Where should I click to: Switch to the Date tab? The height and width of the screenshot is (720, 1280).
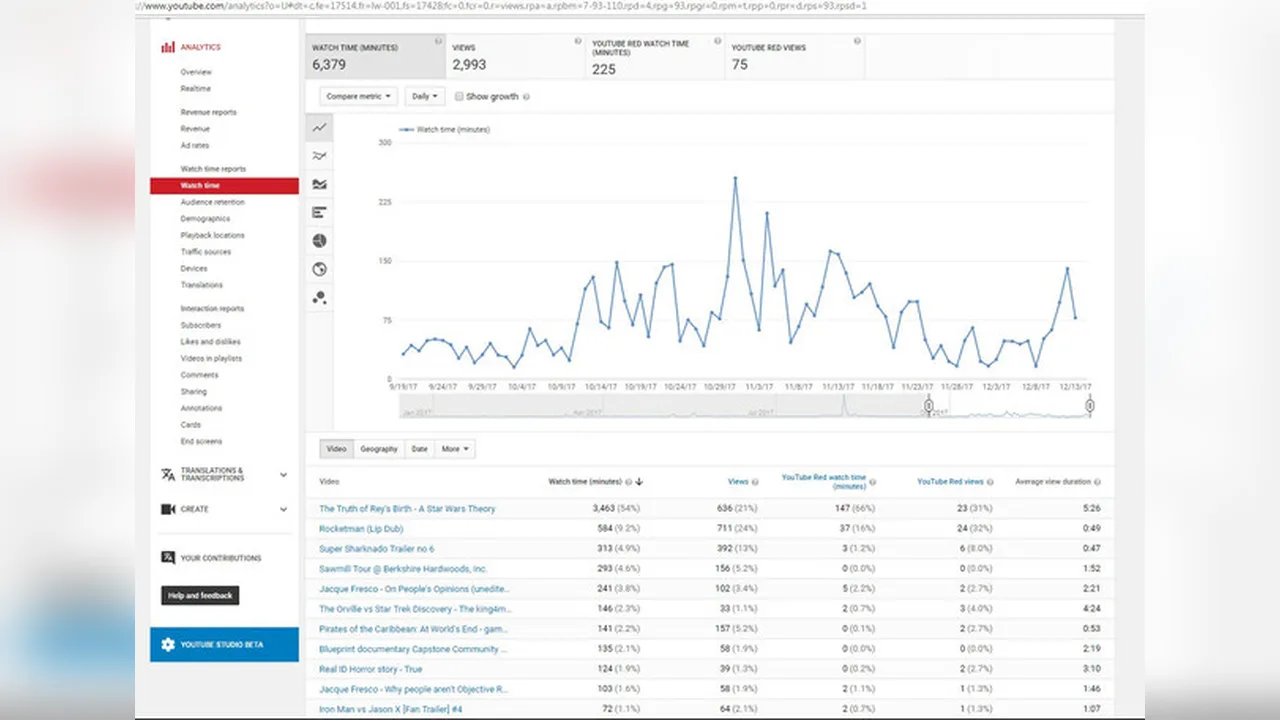pos(419,449)
